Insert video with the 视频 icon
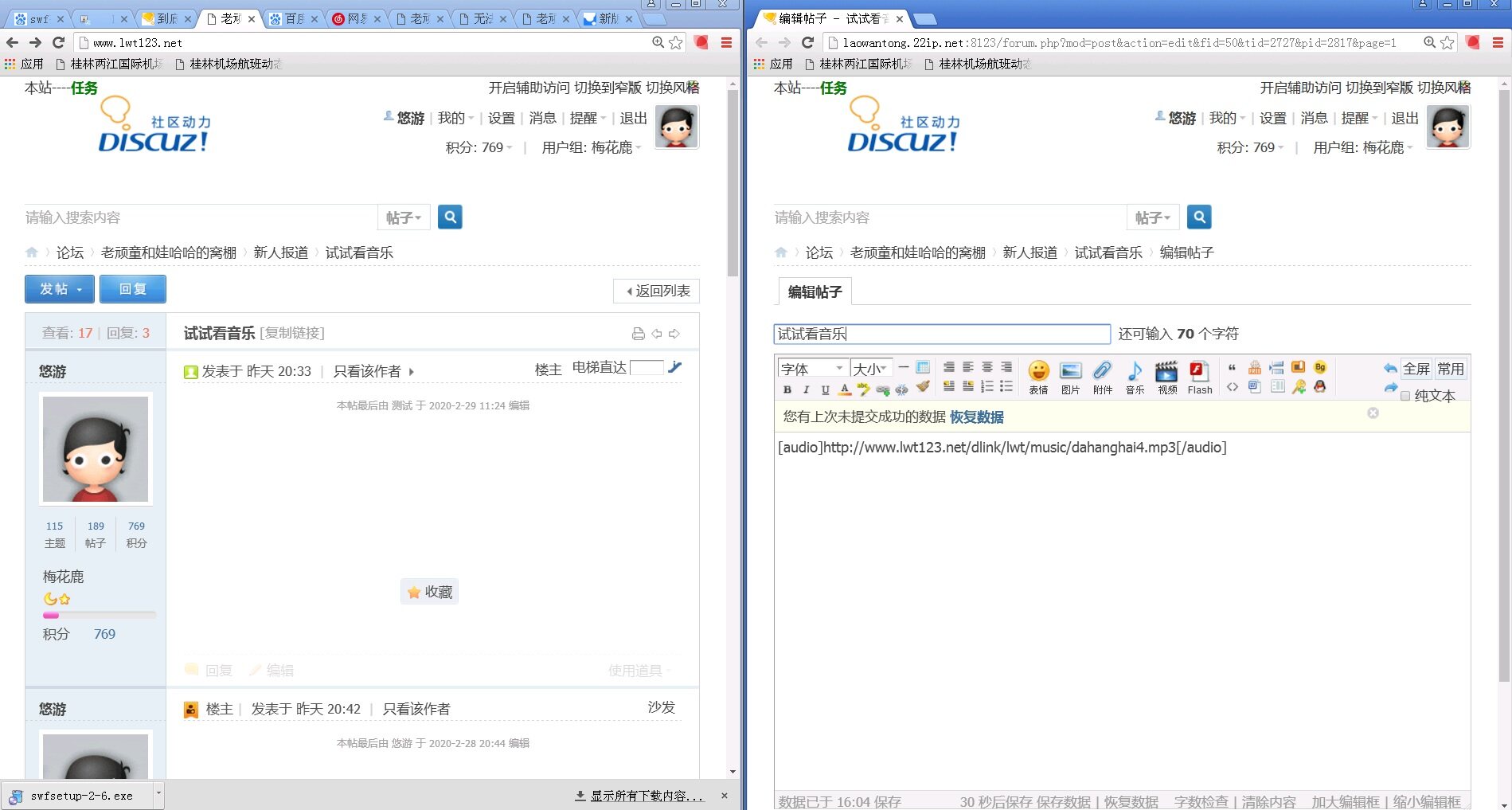This screenshot has height=810, width=1512. click(1167, 378)
